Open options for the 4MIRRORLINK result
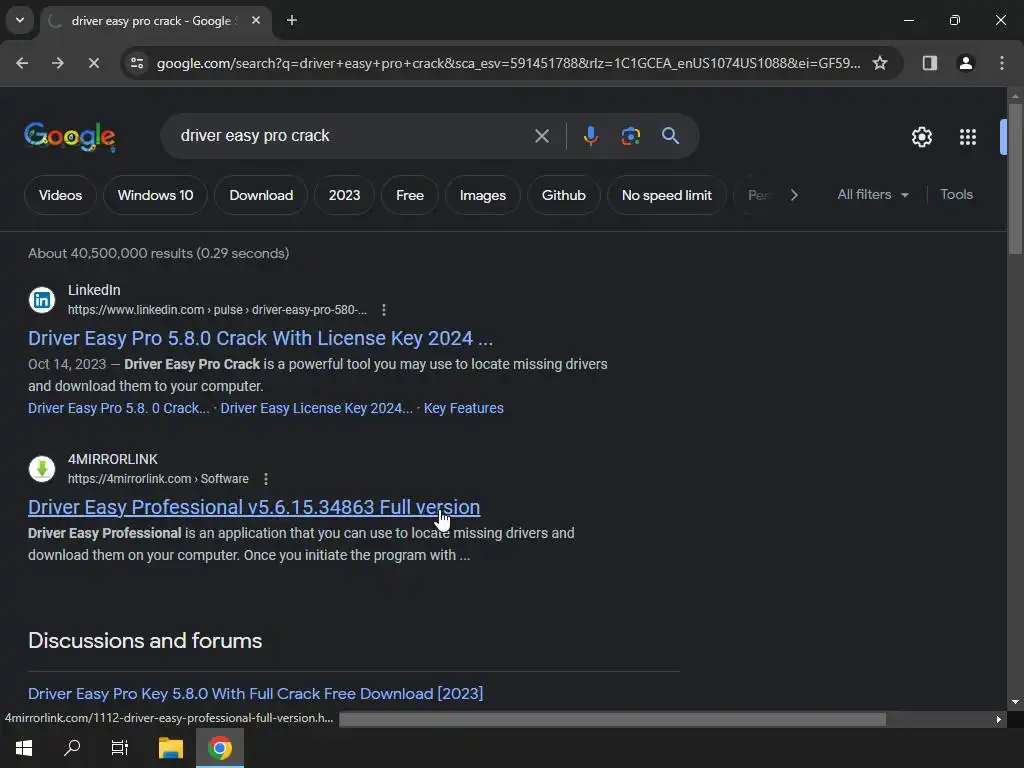The image size is (1024, 768). 265,479
